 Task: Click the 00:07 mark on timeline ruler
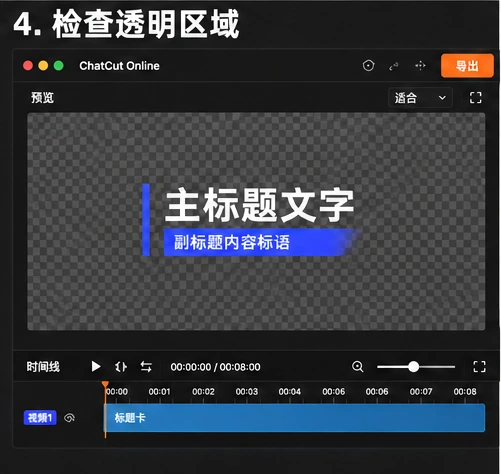[x=421, y=391]
